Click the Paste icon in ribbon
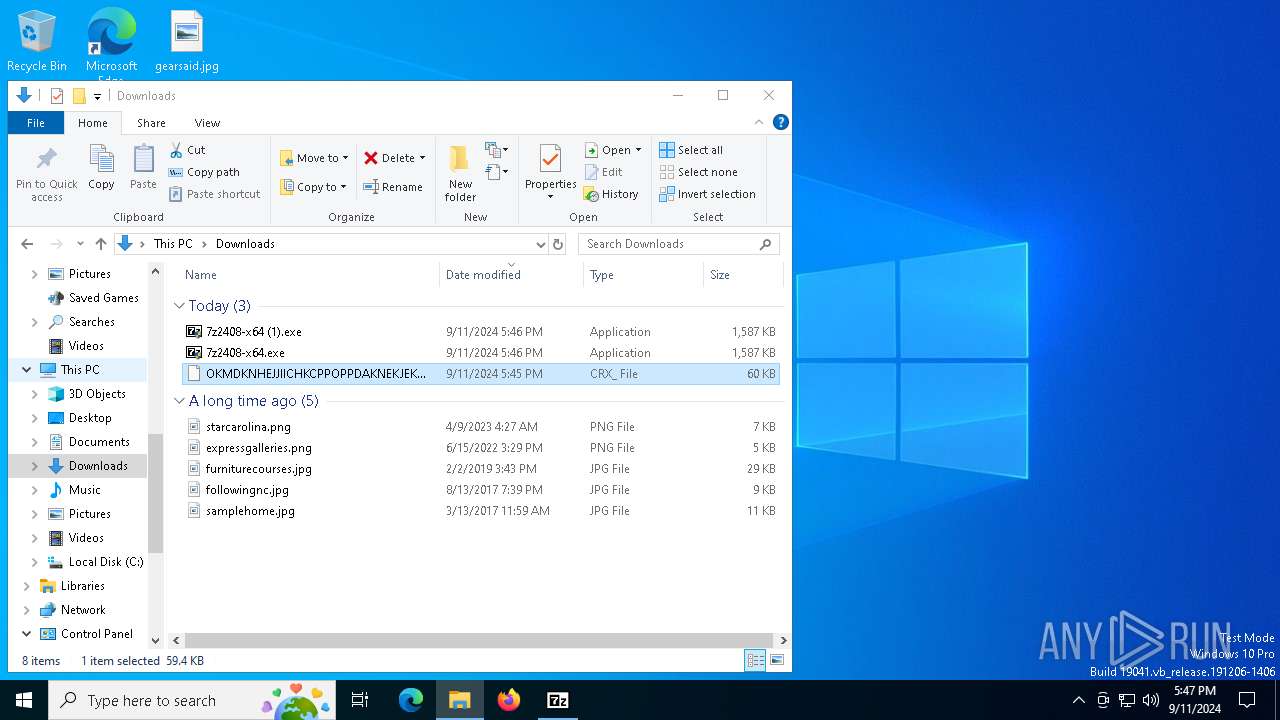Screen dimensions: 1280x720 tap(143, 160)
